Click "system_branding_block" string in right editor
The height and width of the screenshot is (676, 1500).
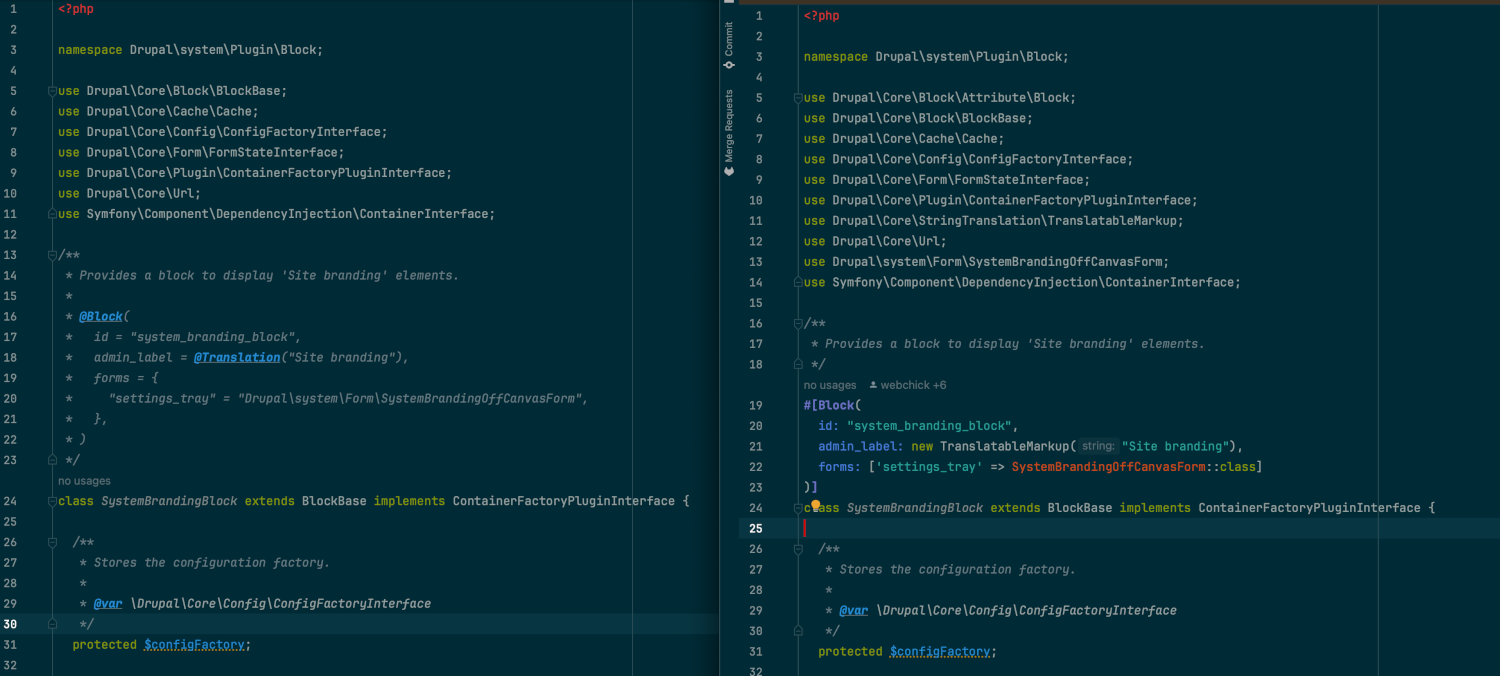click(x=929, y=426)
